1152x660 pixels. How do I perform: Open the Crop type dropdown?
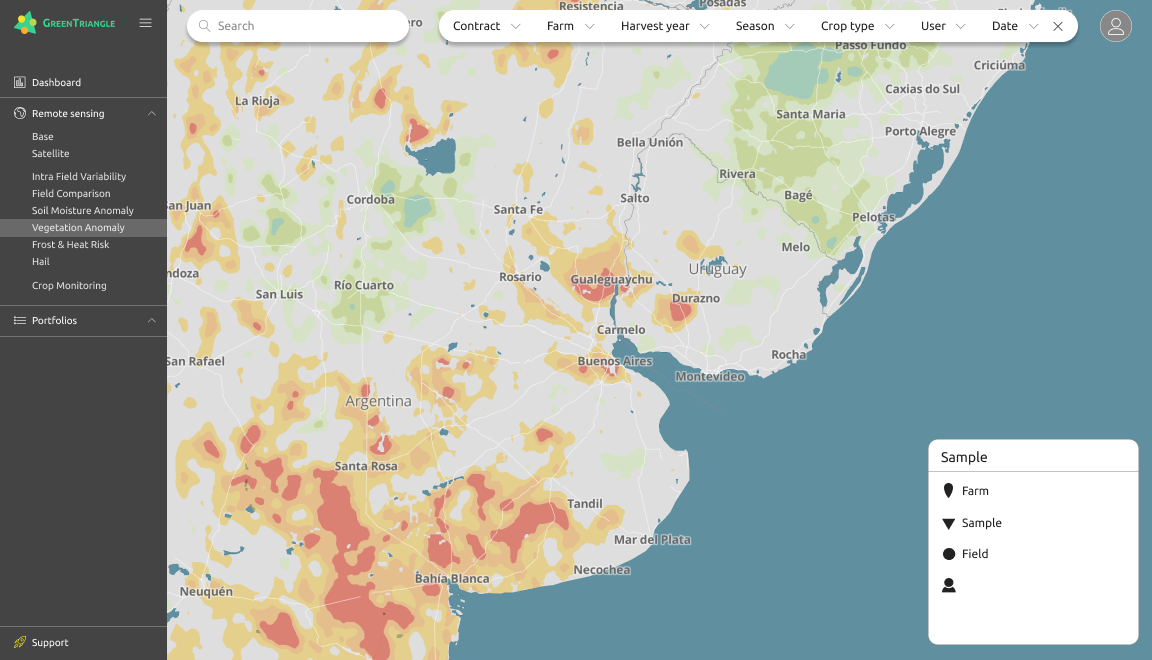[x=857, y=26]
